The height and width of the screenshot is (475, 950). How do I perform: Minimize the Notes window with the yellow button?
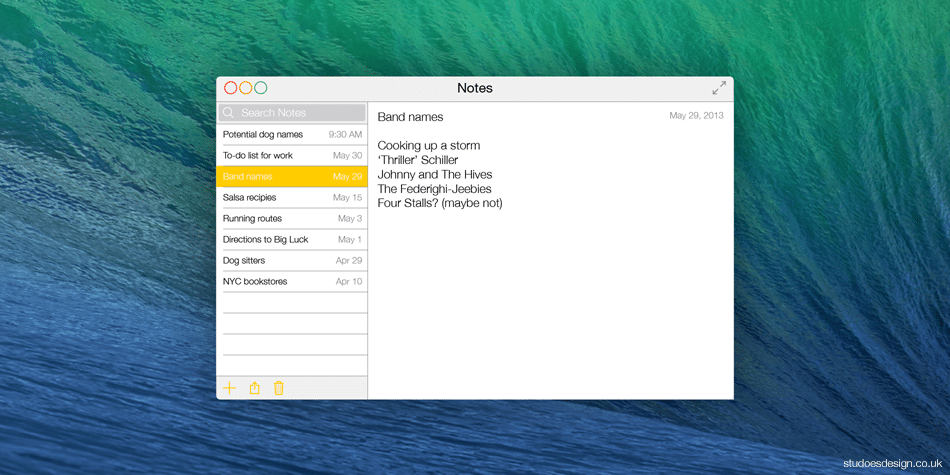pos(246,88)
